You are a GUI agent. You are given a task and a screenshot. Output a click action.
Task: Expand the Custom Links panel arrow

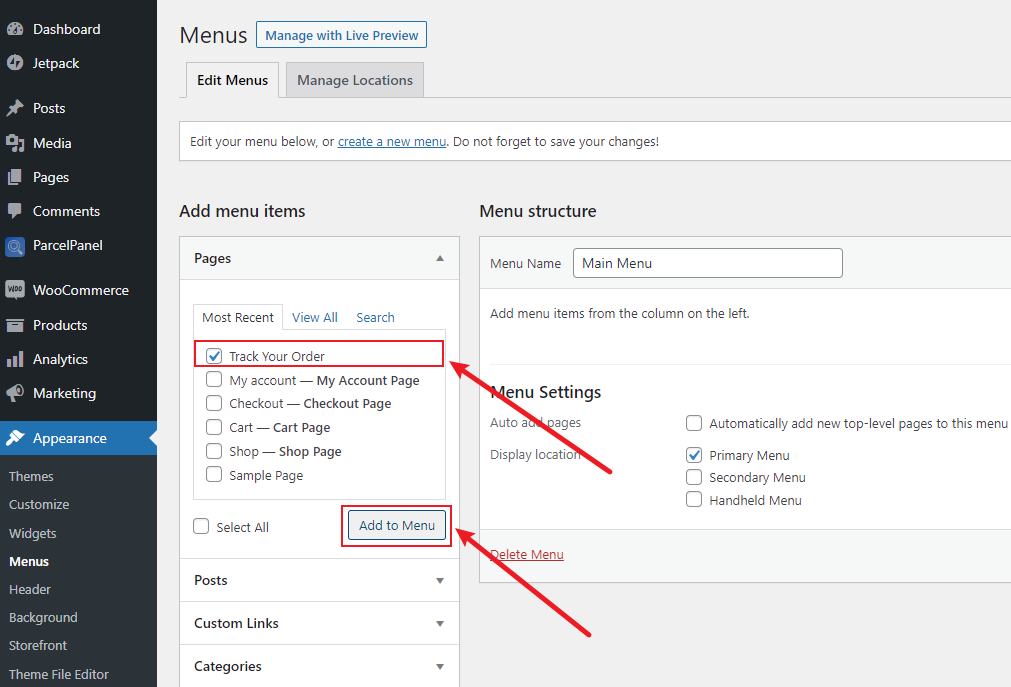pos(440,624)
